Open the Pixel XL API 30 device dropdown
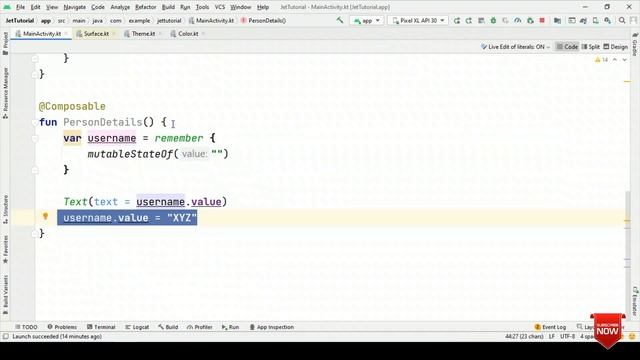640x360 pixels. (418, 20)
